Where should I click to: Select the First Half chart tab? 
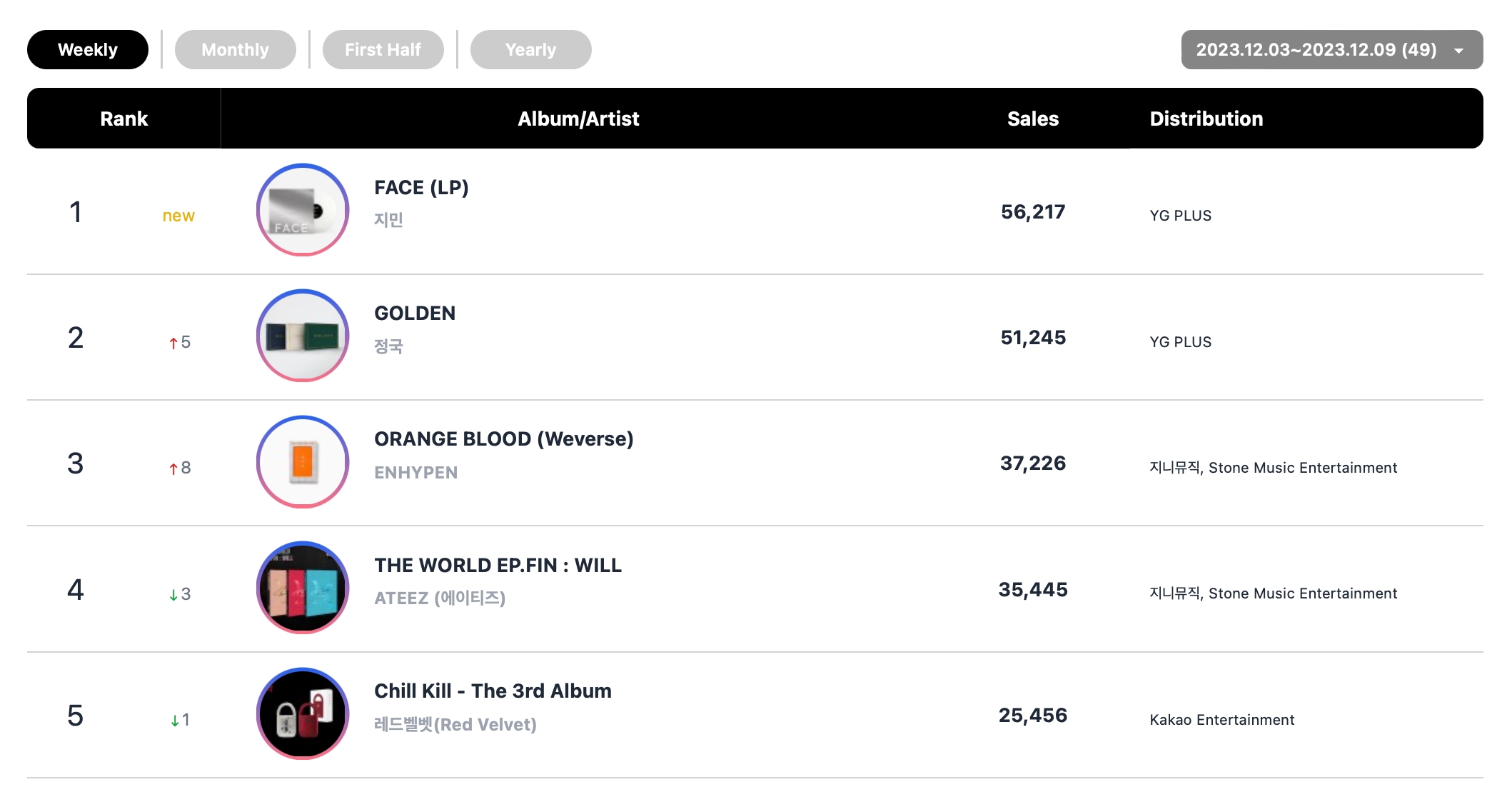(383, 50)
